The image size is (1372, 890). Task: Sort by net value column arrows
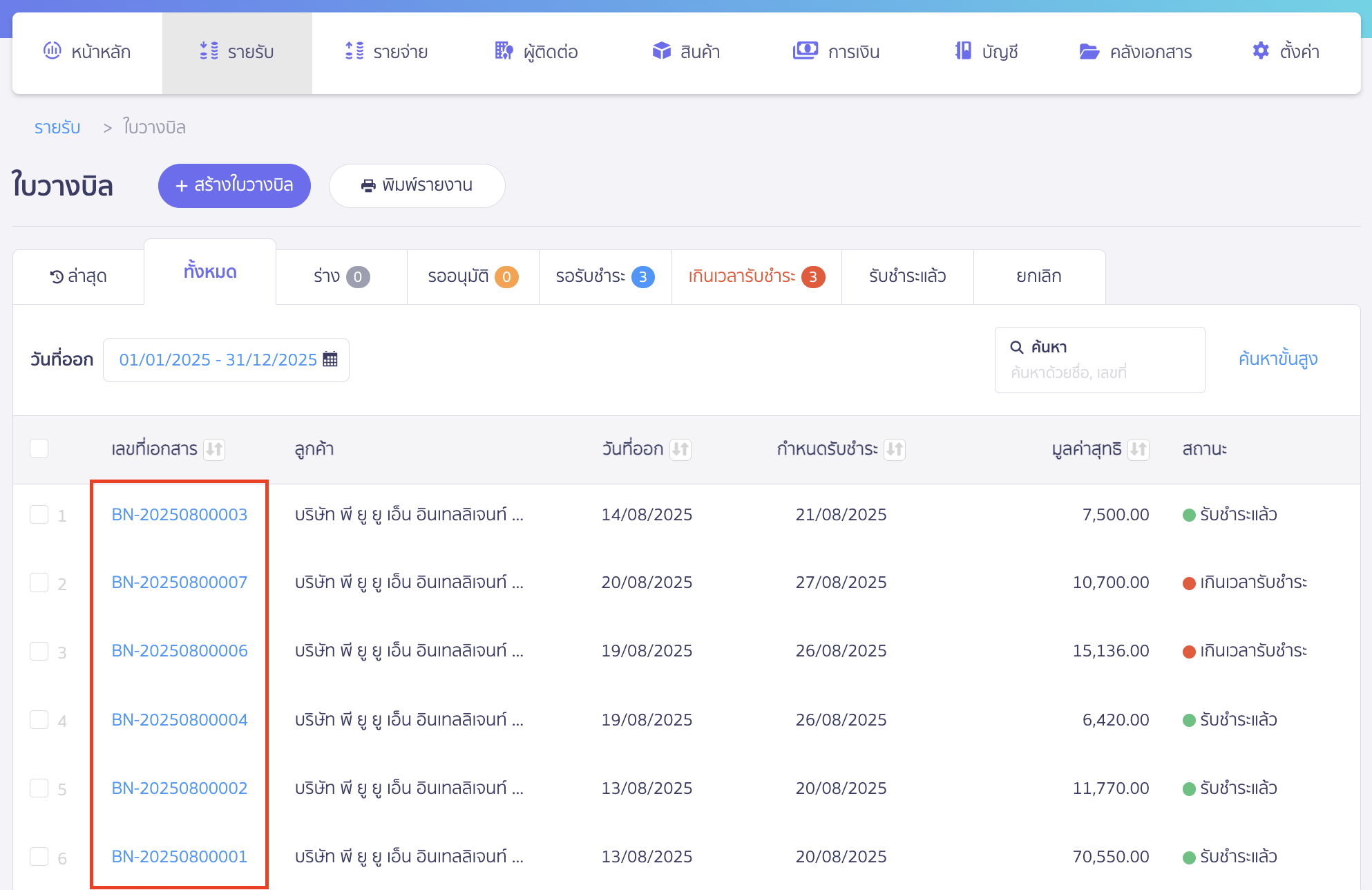tap(1138, 449)
